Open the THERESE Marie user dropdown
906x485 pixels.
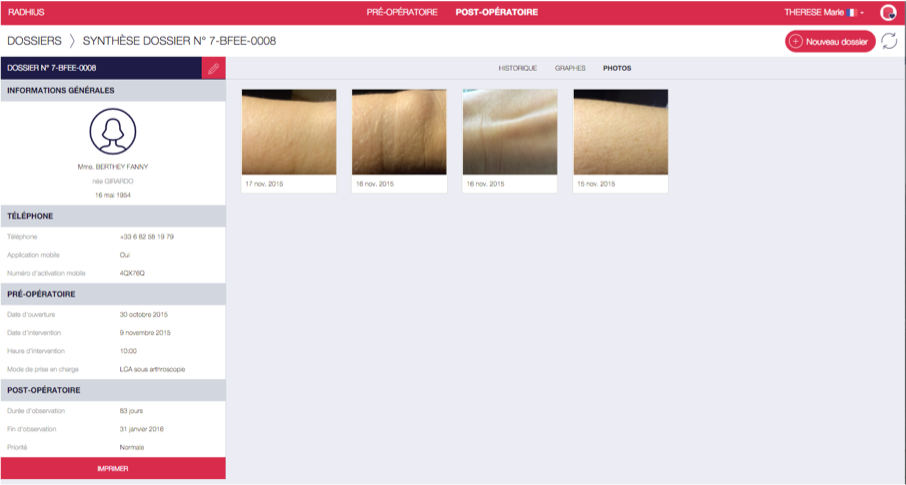click(824, 12)
